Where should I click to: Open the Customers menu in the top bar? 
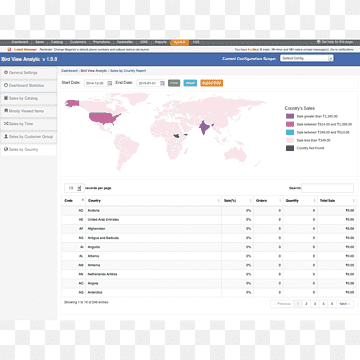pos(78,42)
